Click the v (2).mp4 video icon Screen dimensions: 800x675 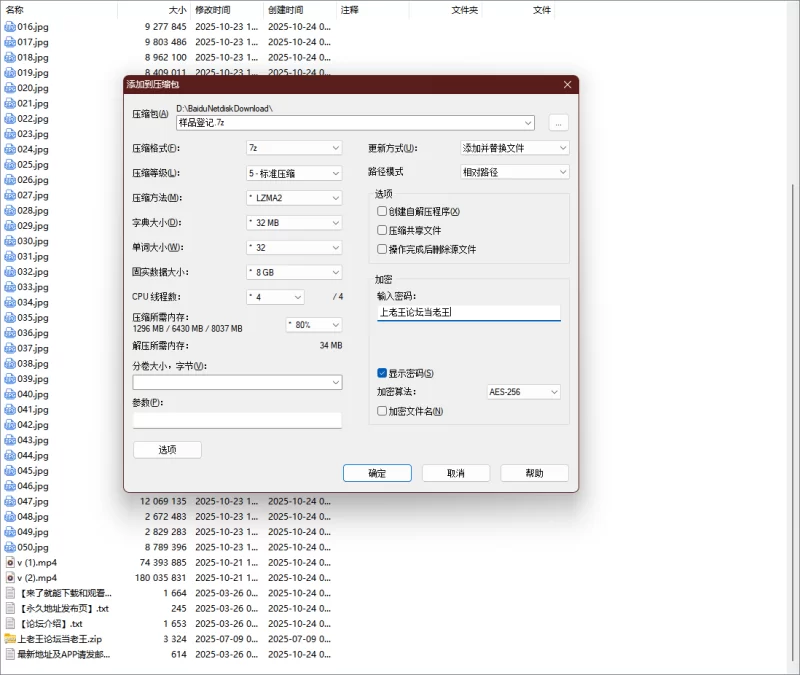tap(10, 578)
